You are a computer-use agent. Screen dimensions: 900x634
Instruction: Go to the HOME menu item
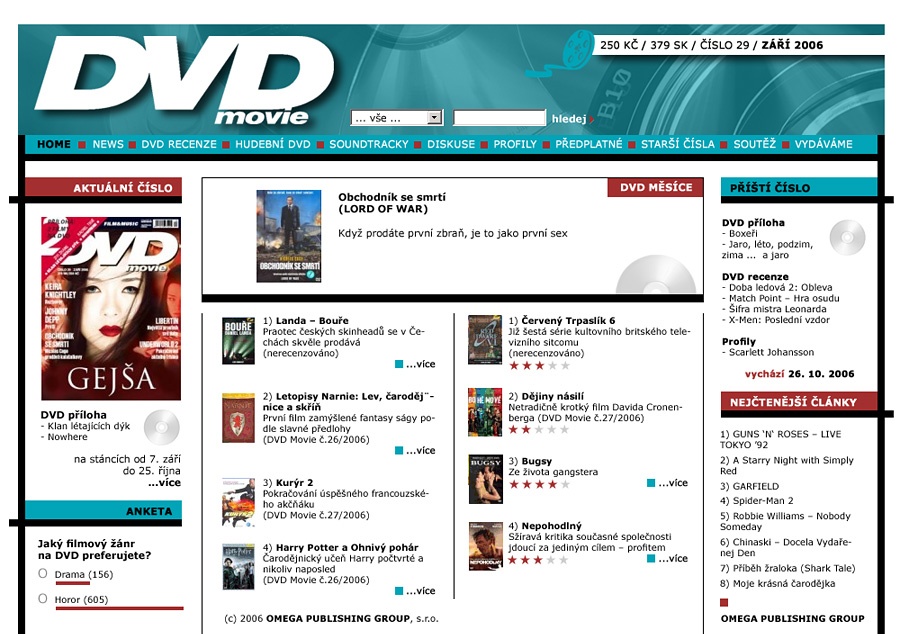pos(54,144)
